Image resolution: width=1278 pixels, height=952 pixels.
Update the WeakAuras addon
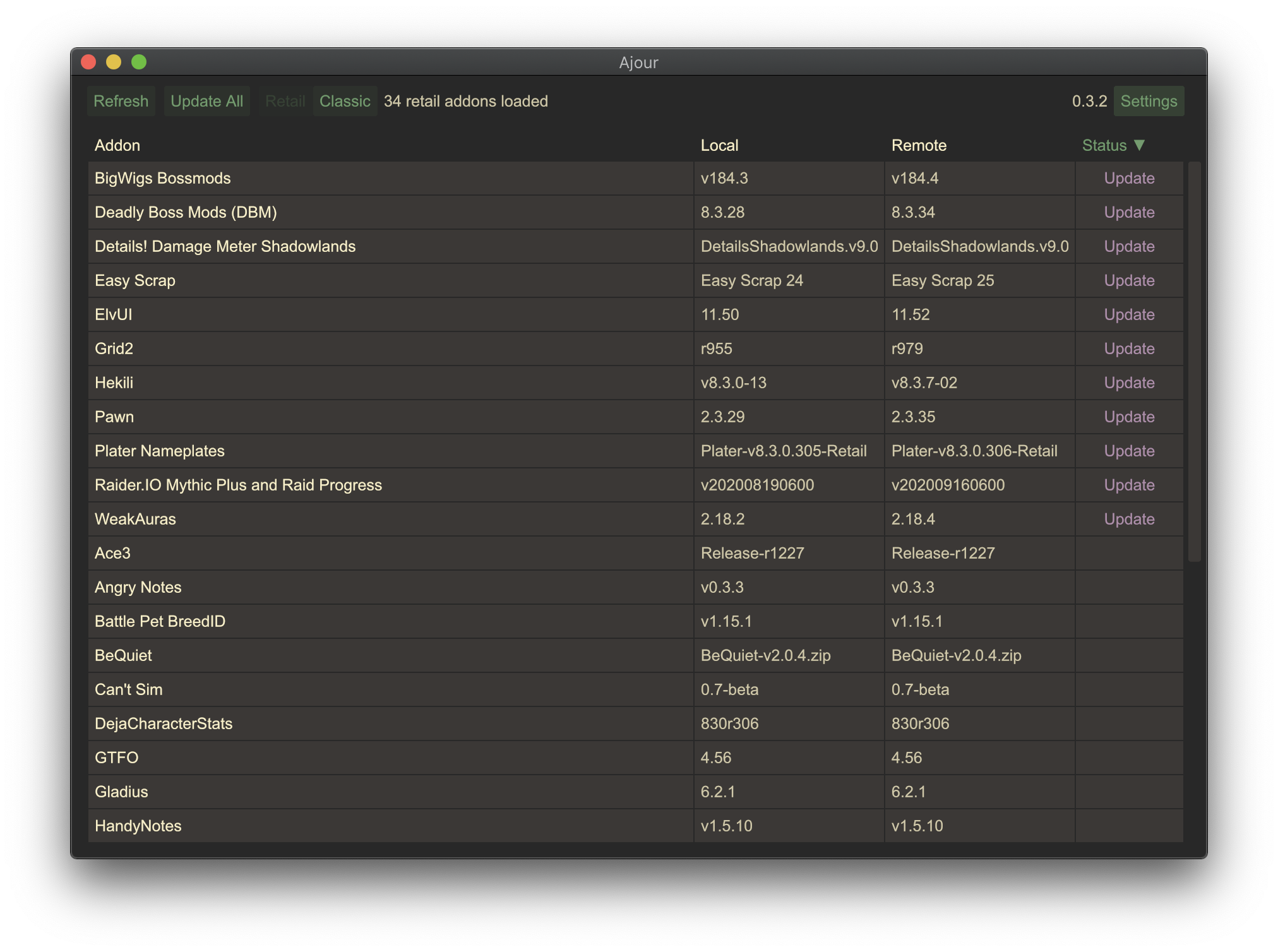coord(1128,520)
